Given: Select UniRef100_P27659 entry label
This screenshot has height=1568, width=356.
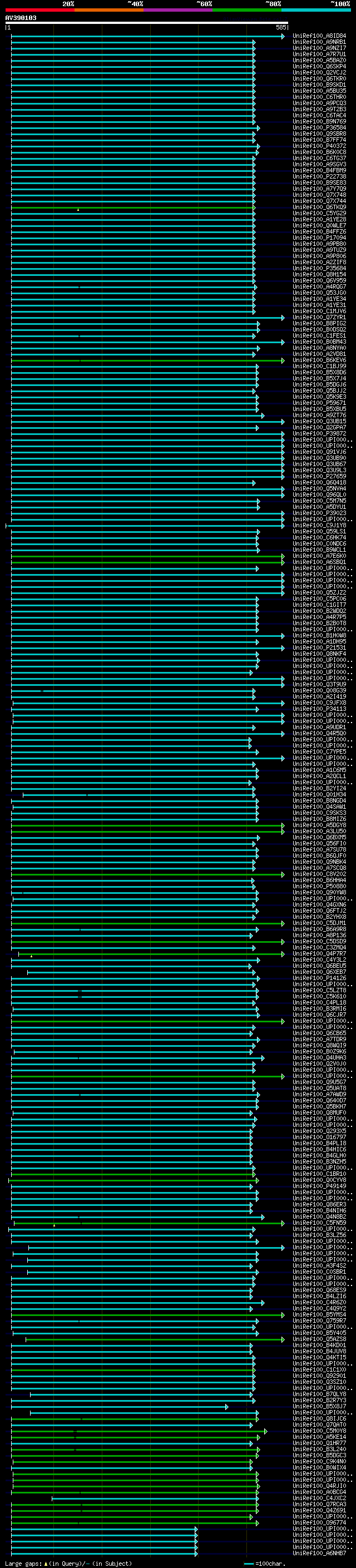Looking at the screenshot, I should 319,477.
